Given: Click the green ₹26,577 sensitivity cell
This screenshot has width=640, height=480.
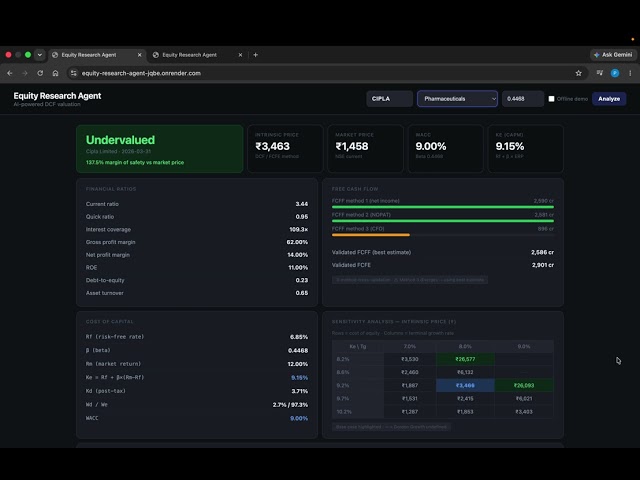Looking at the screenshot, I should click(x=465, y=359).
